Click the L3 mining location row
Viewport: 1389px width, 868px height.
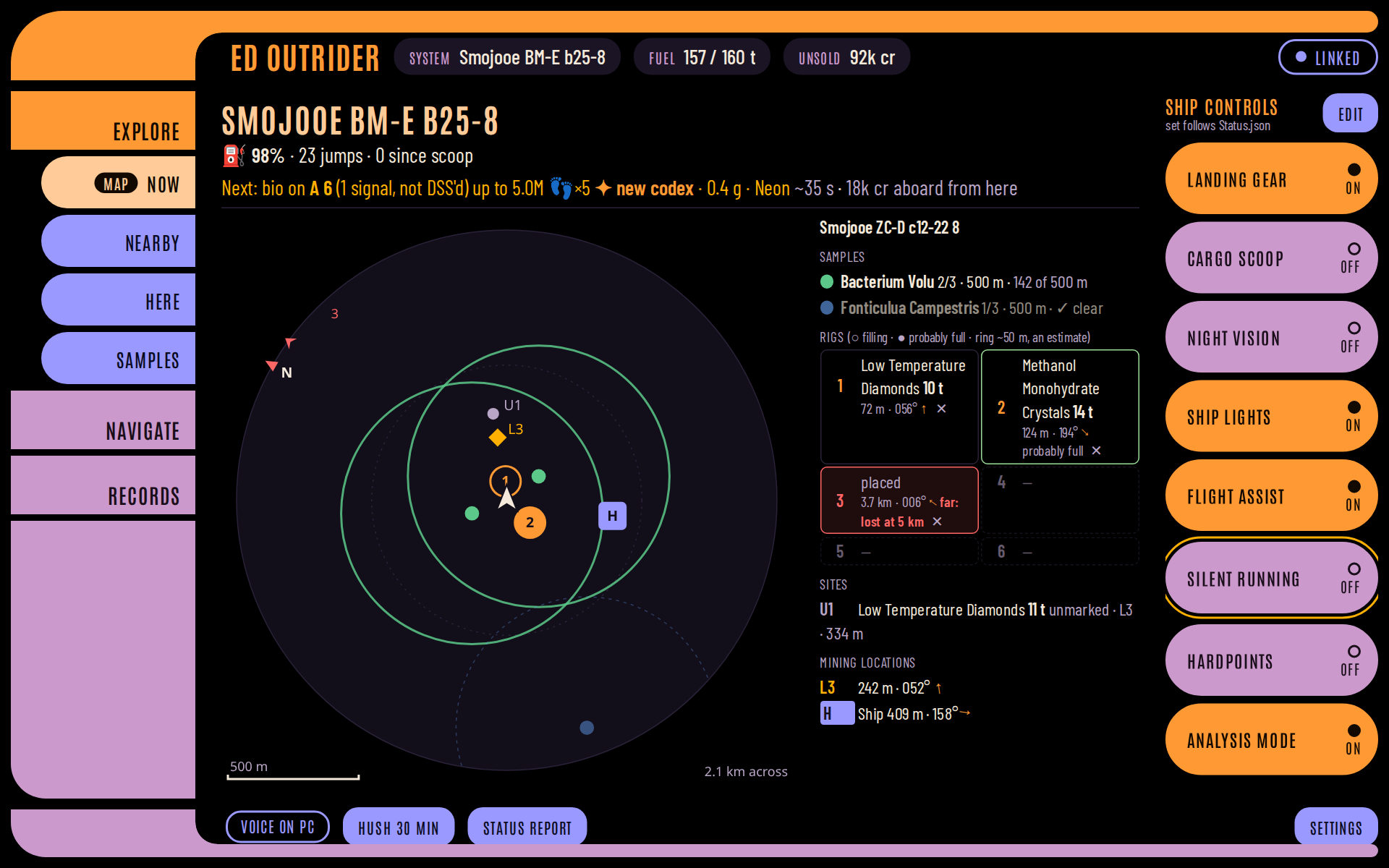click(979, 688)
